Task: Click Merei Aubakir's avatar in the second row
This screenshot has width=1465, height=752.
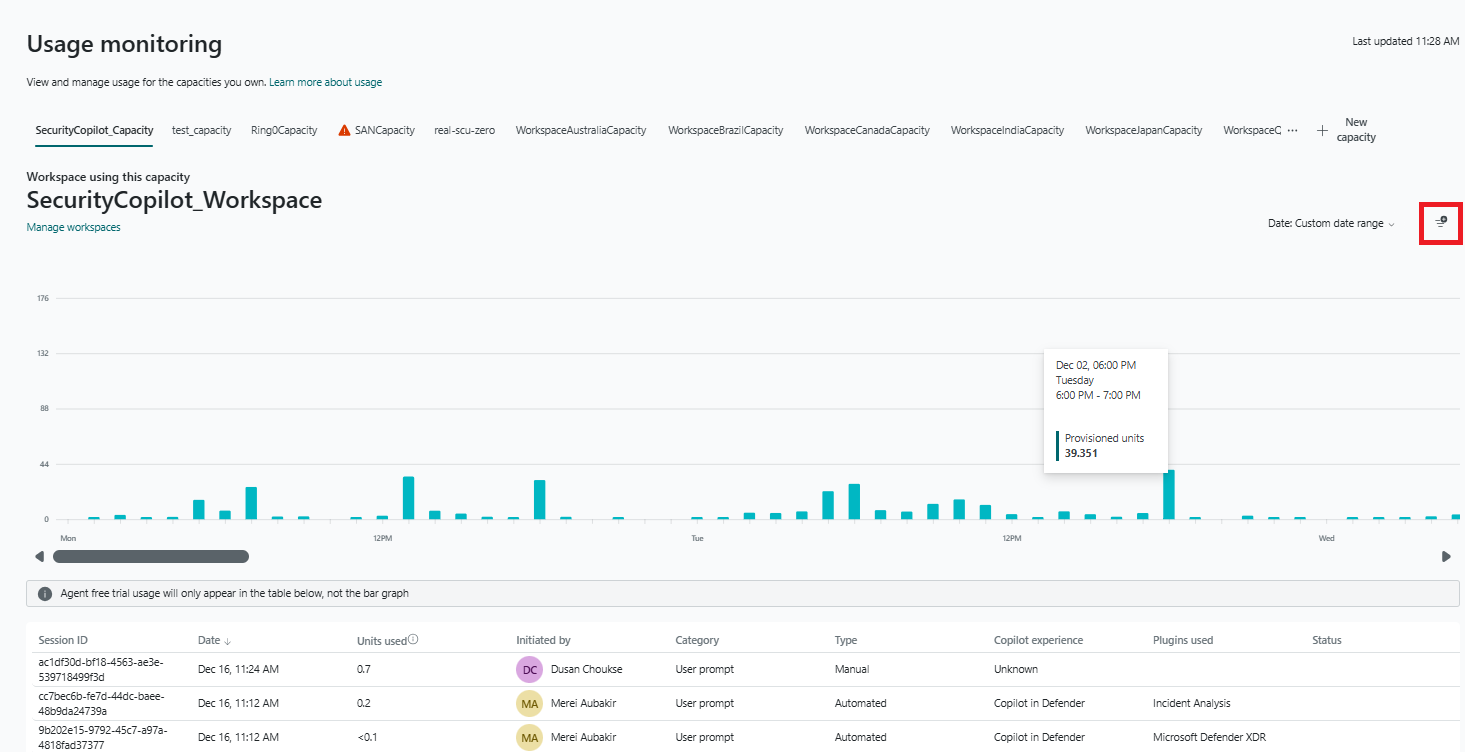Action: pyautogui.click(x=529, y=703)
